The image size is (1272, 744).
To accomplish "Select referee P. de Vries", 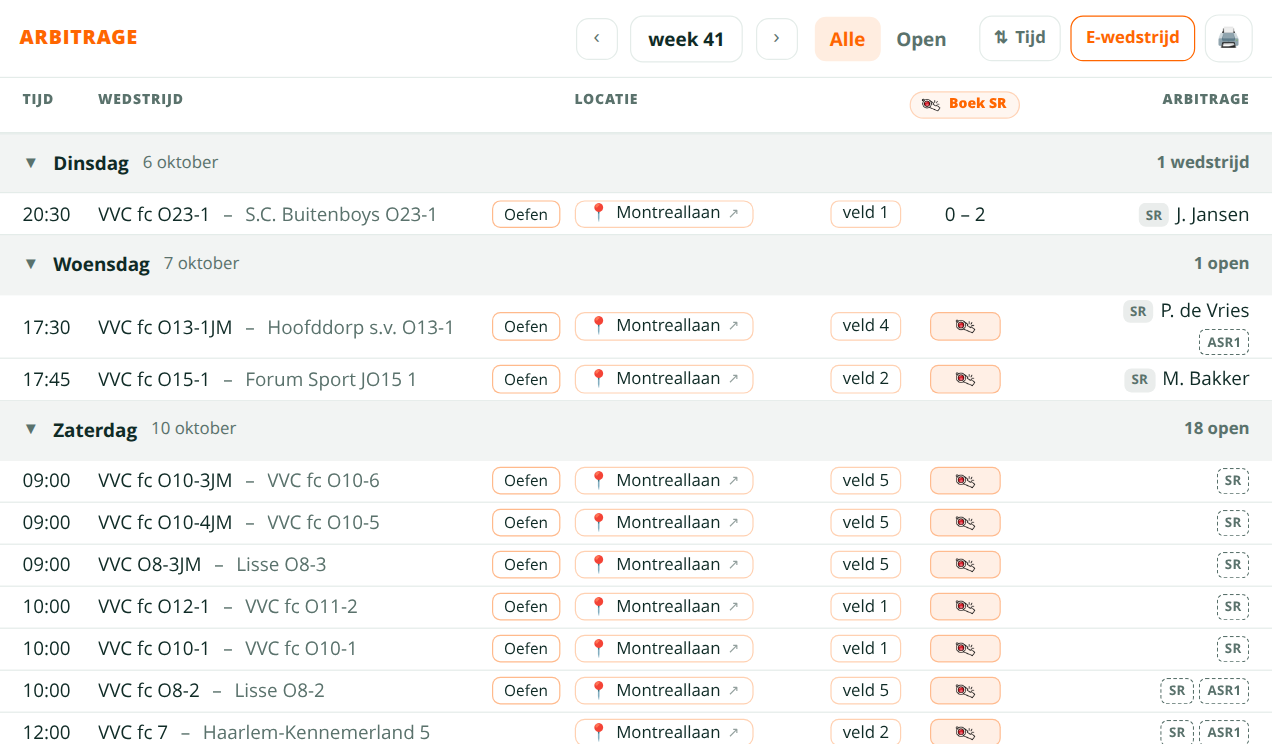I will coord(1205,311).
